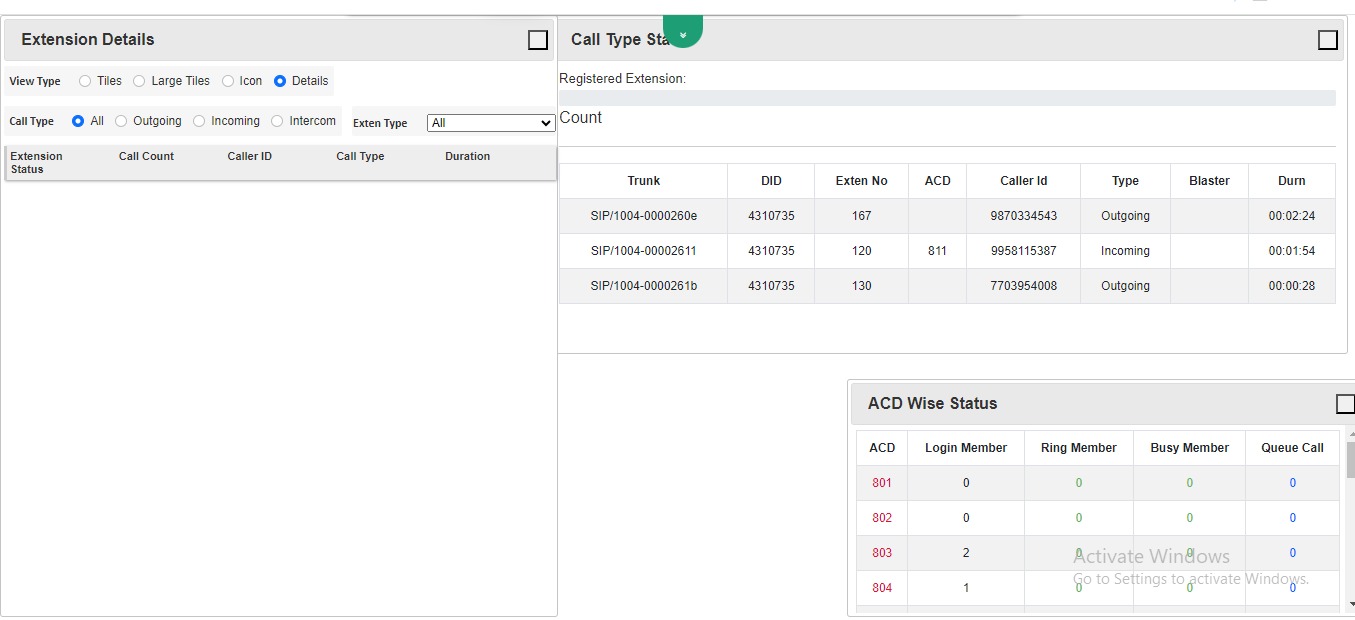Maximize the Call Type Status panel
Image resolution: width=1355 pixels, height=620 pixels.
point(1327,40)
